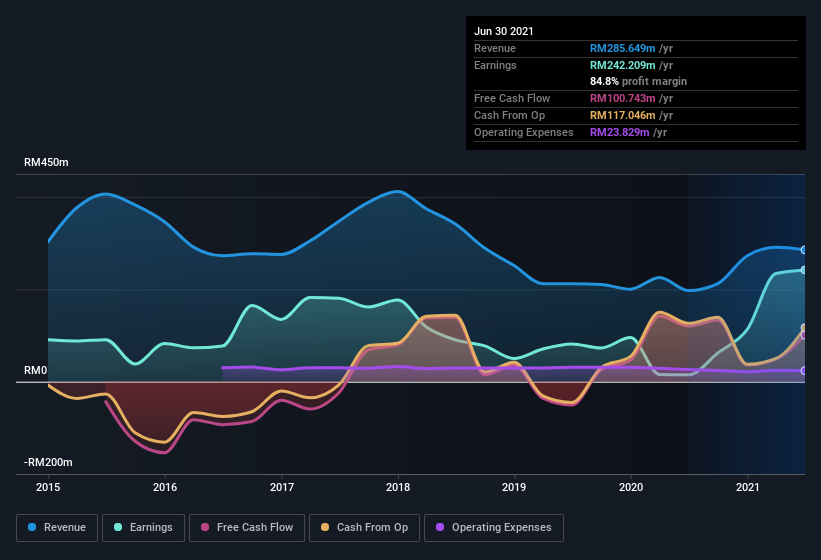Click the orange Cash From Op endpoint marker
Screen dimensions: 821x560
(804, 328)
